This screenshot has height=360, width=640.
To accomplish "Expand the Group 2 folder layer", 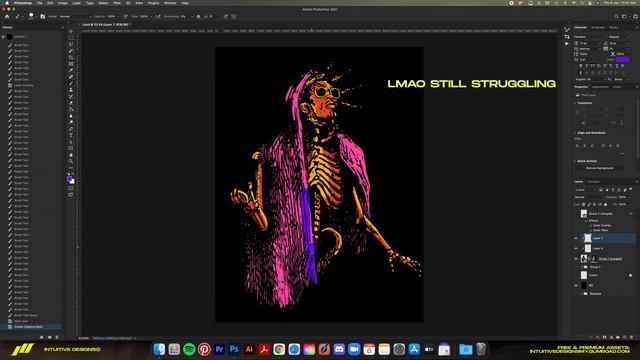I will click(582, 267).
